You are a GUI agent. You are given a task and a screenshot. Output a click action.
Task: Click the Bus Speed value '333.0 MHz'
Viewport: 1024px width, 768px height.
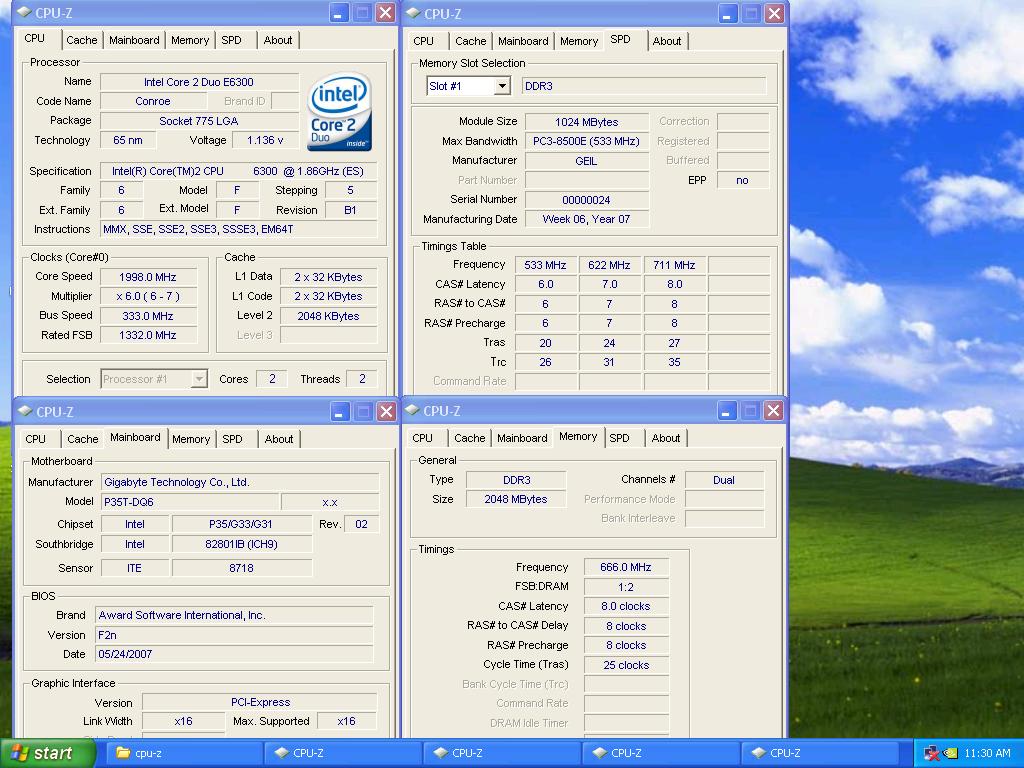coord(148,316)
